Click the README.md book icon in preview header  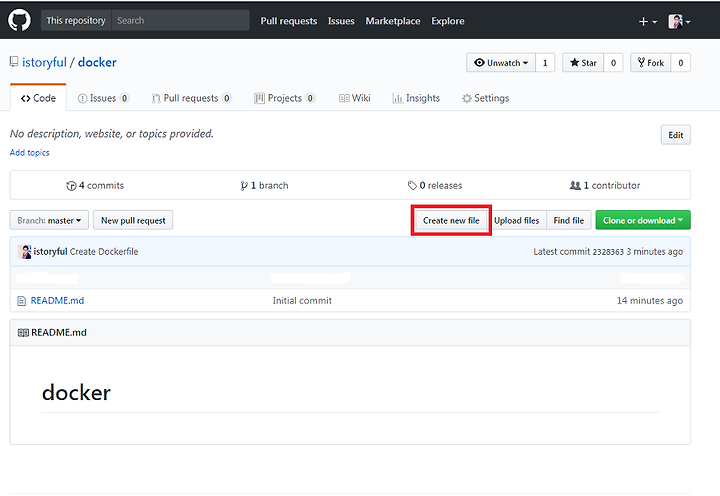click(23, 333)
